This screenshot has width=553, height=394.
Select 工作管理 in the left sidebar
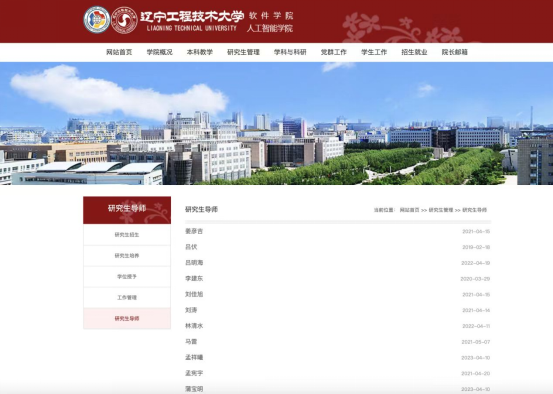(x=127, y=297)
